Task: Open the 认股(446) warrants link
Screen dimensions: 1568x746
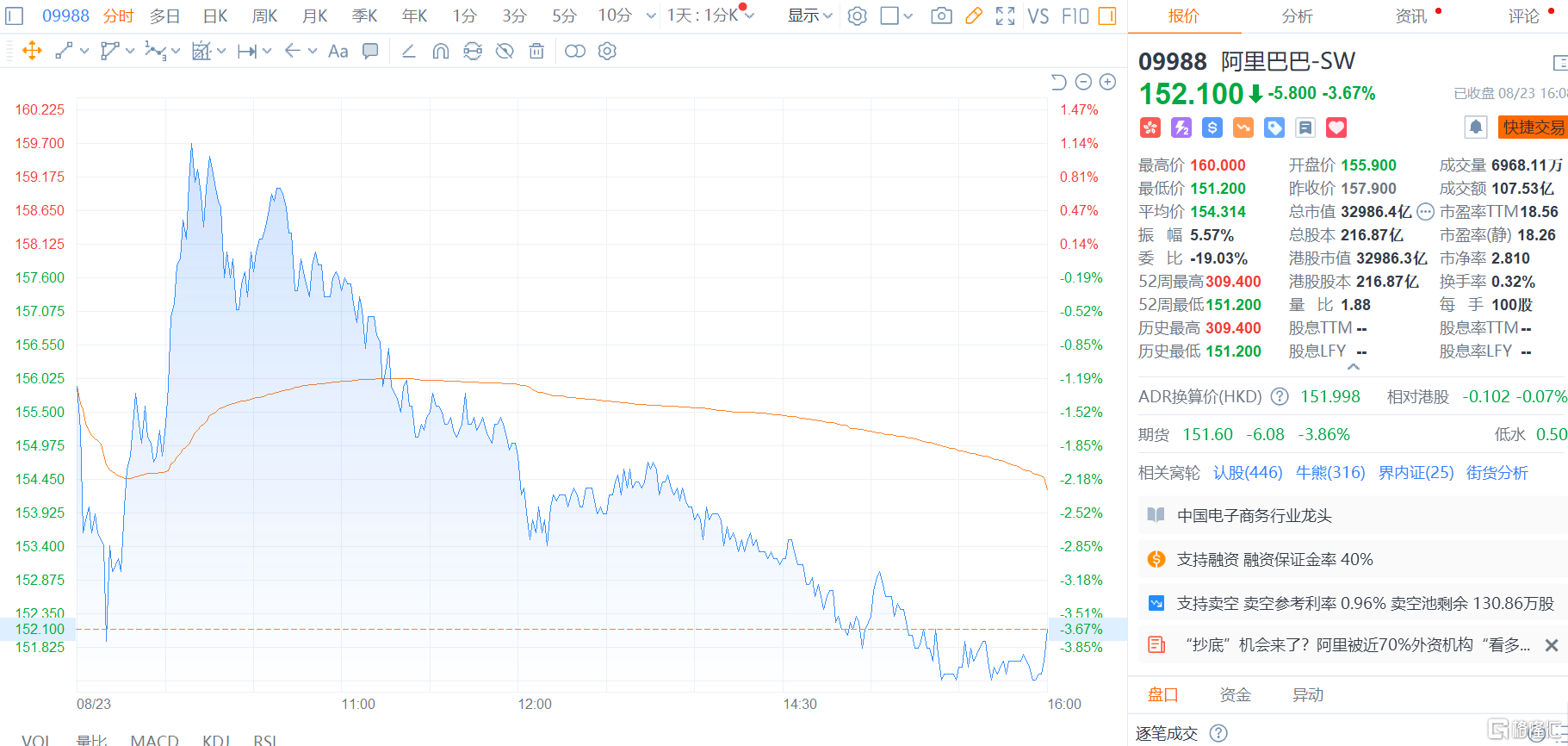Action: tap(1247, 472)
